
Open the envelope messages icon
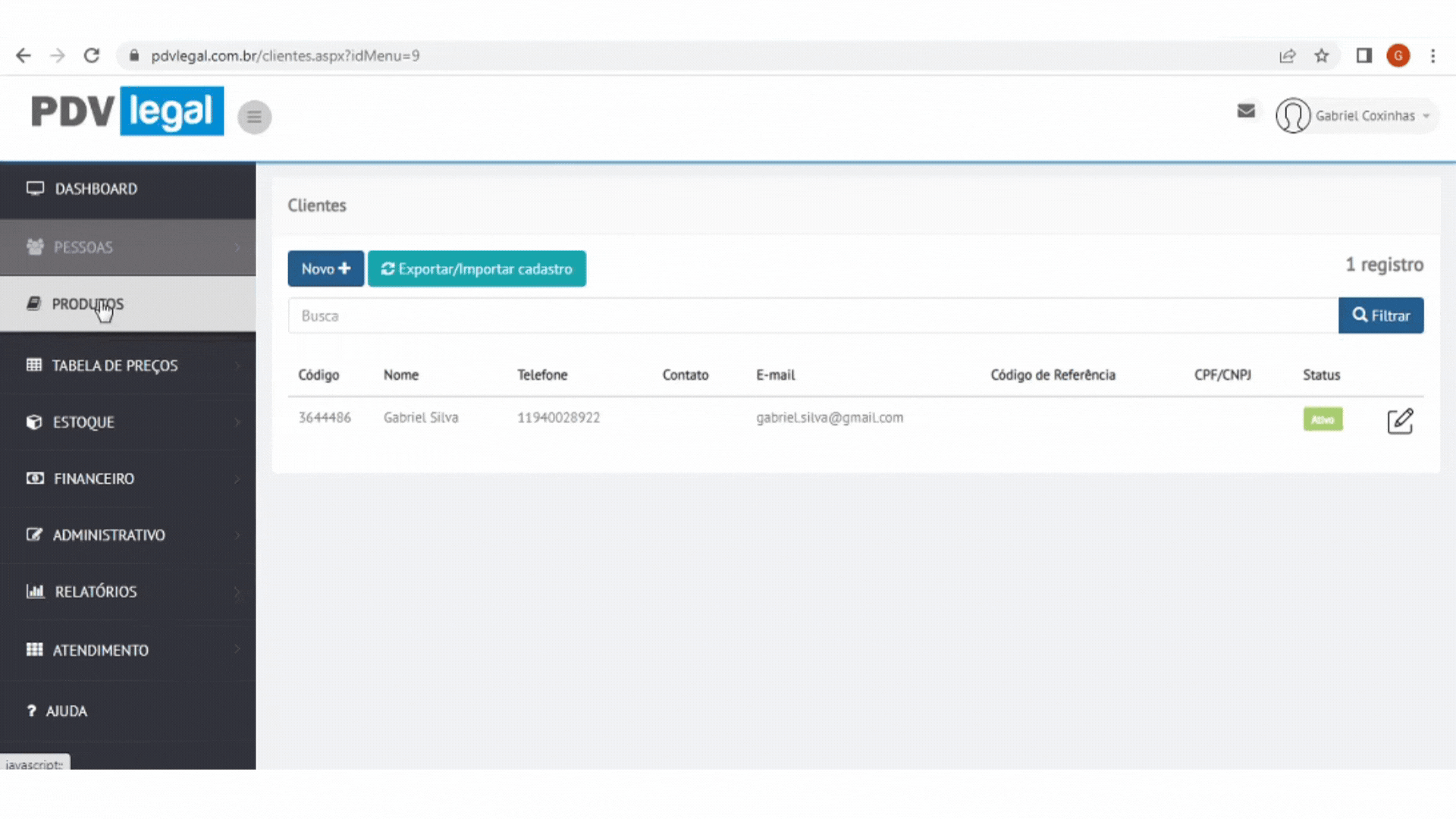(1246, 111)
